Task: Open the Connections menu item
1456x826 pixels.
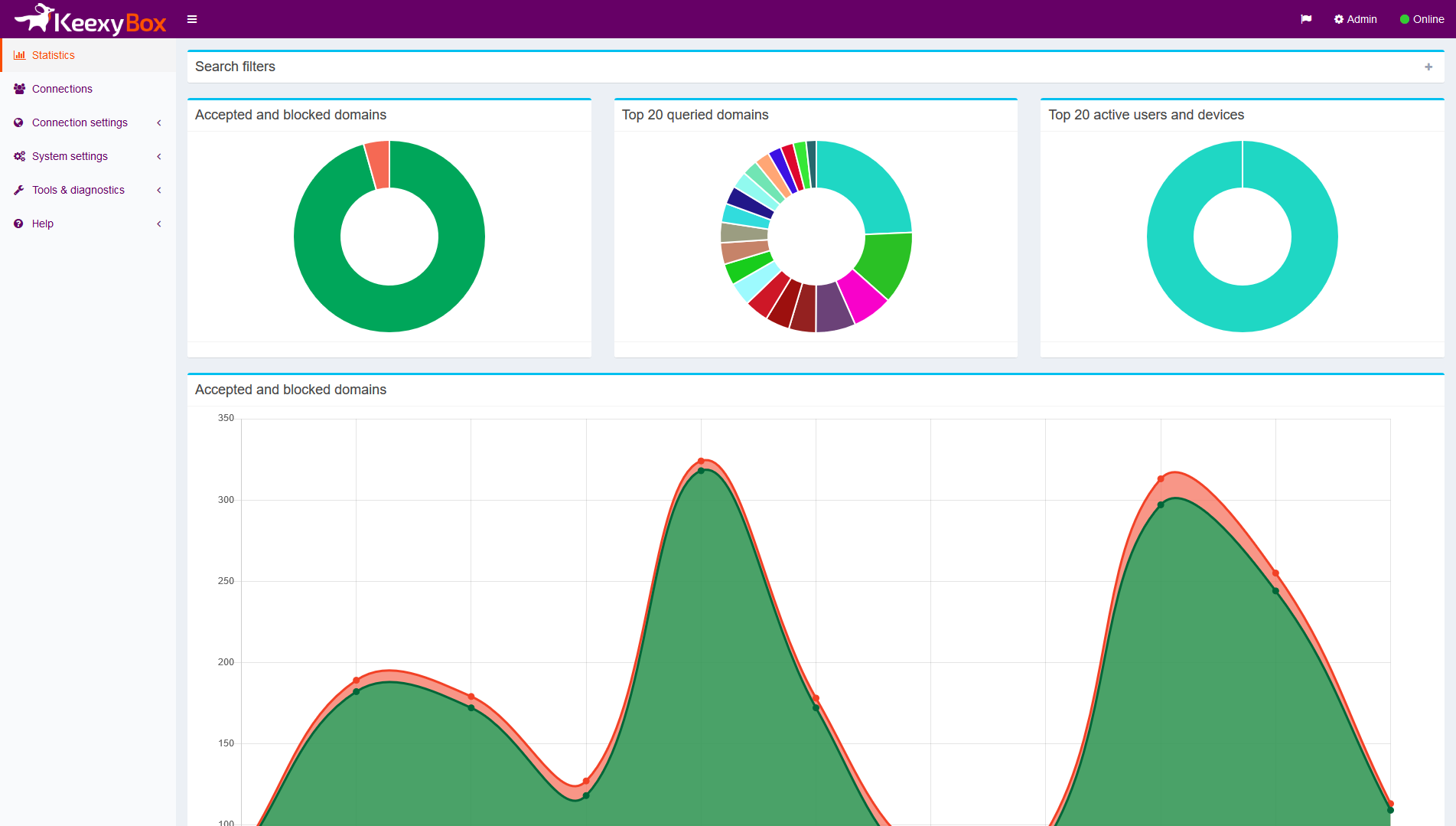Action: point(88,89)
